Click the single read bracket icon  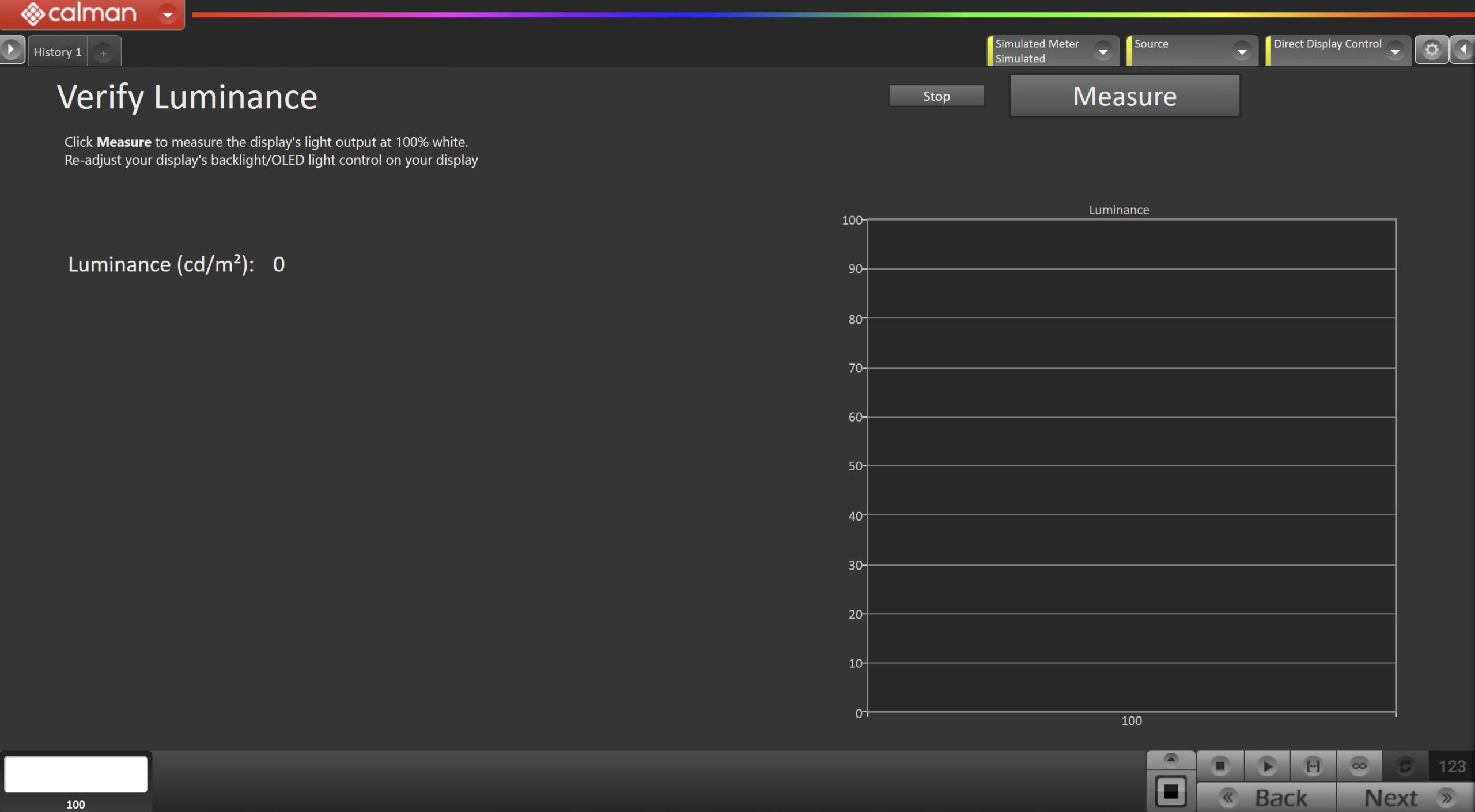(1313, 766)
